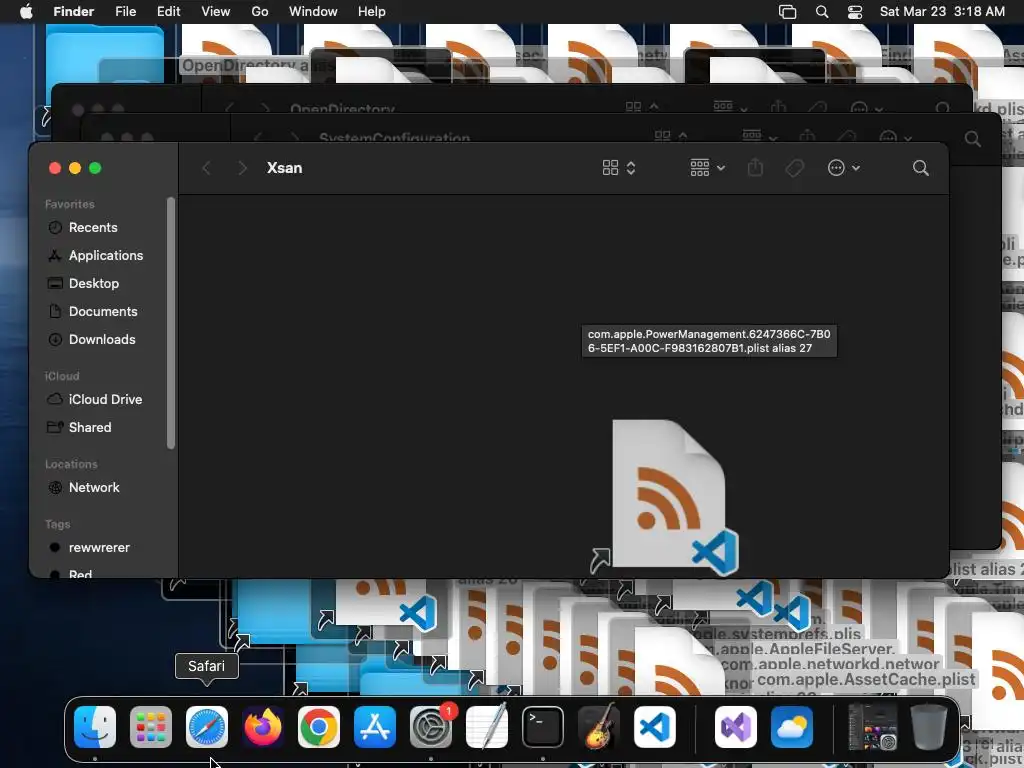Click the date and time in menu bar
Viewport: 1024px width, 768px height.
(x=942, y=11)
